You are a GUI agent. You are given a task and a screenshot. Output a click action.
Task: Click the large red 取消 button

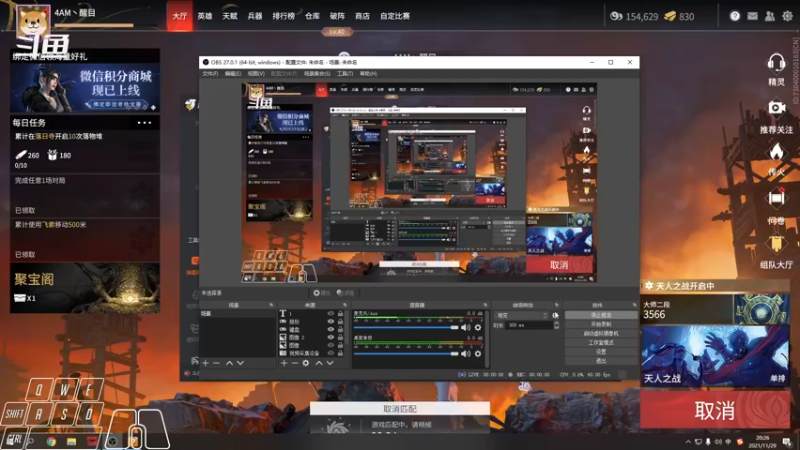point(715,410)
